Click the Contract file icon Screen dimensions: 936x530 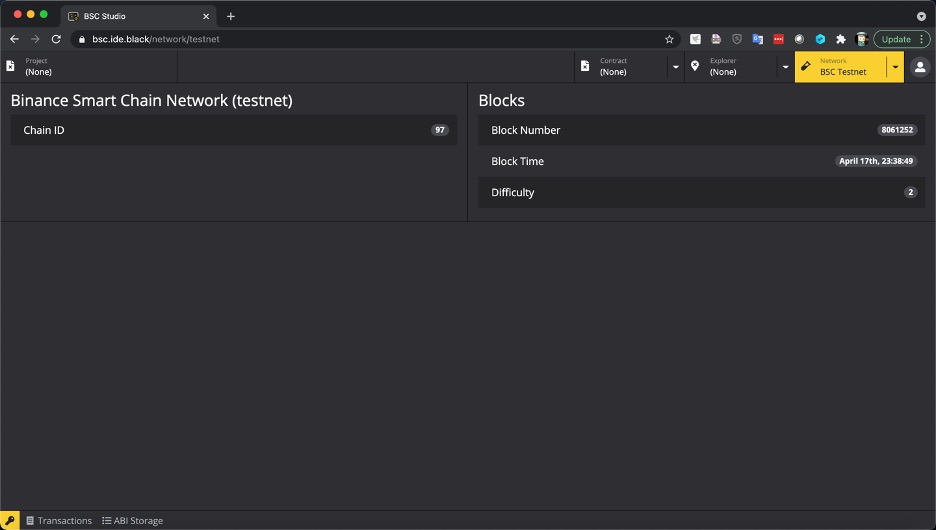point(585,66)
